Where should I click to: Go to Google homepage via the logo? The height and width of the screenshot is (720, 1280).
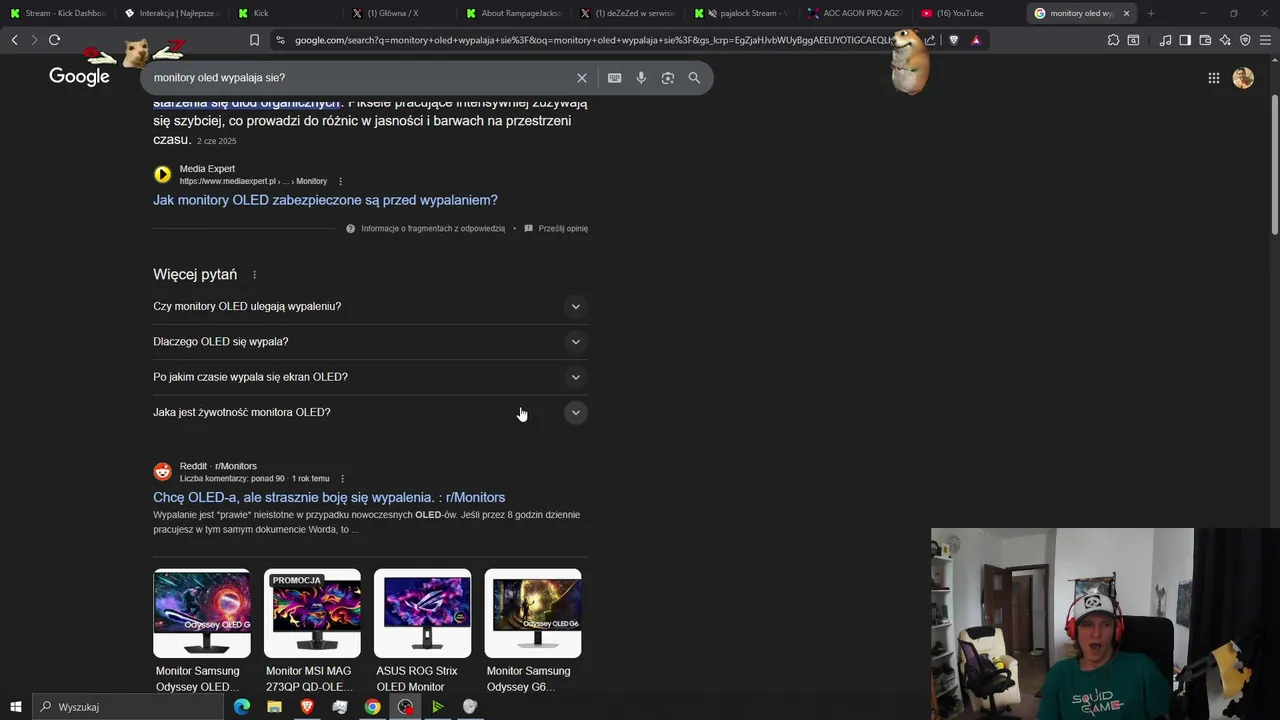(x=79, y=77)
